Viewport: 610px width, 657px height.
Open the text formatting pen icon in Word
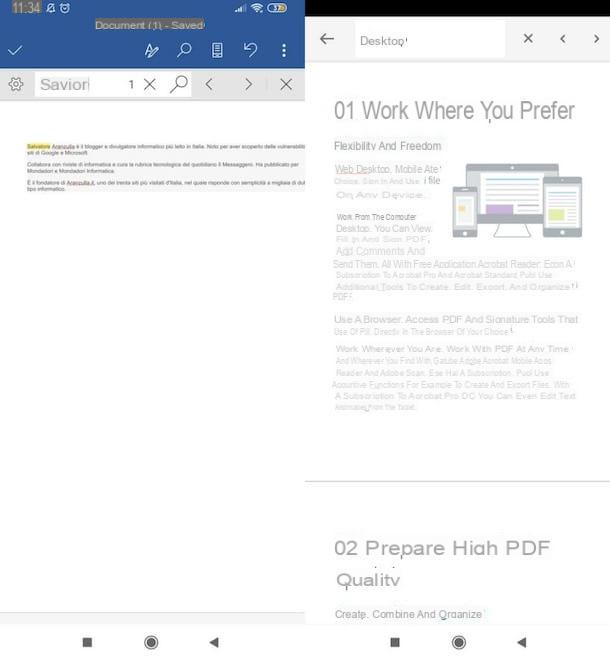click(151, 50)
